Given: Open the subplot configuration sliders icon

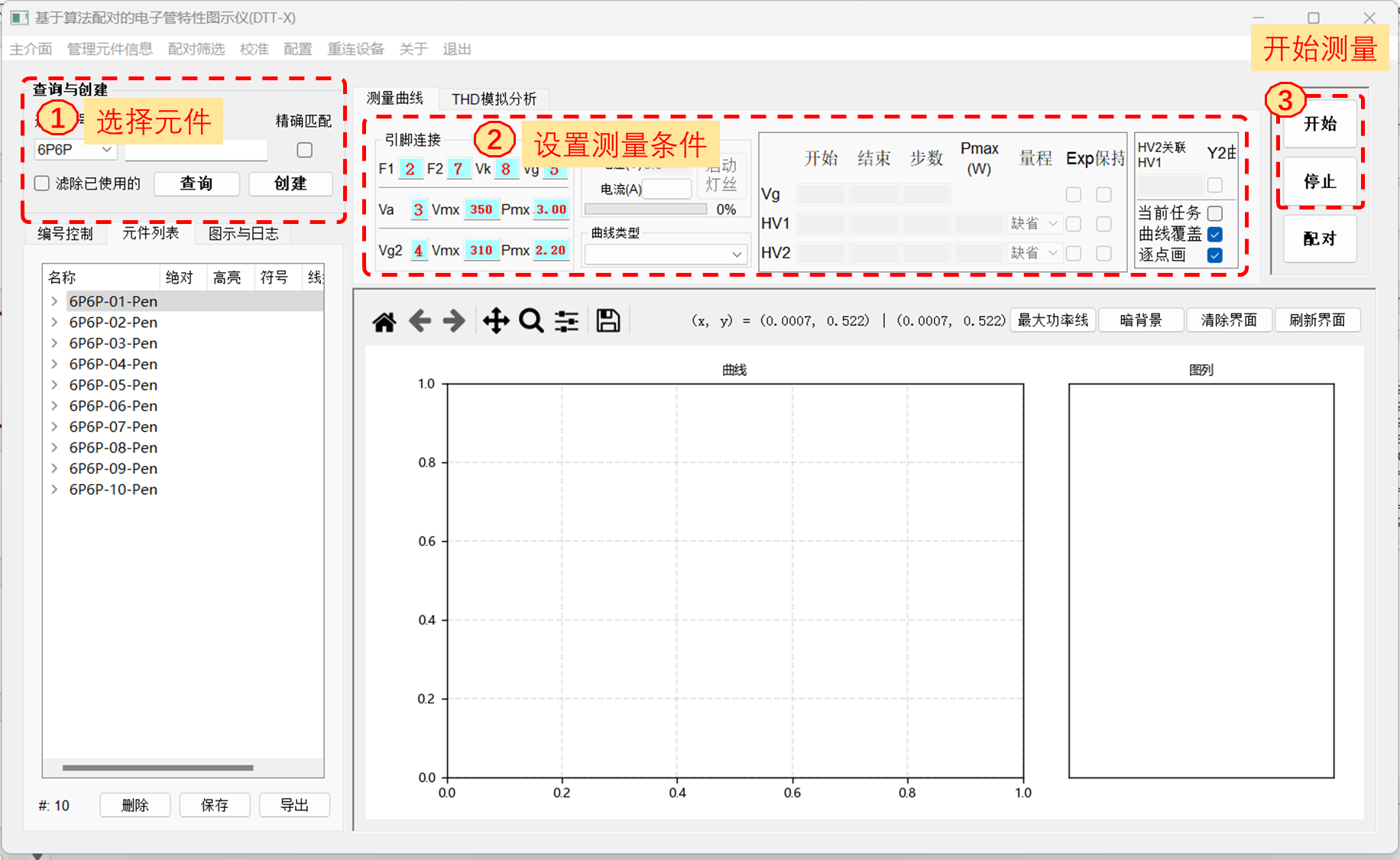Looking at the screenshot, I should click(x=566, y=321).
